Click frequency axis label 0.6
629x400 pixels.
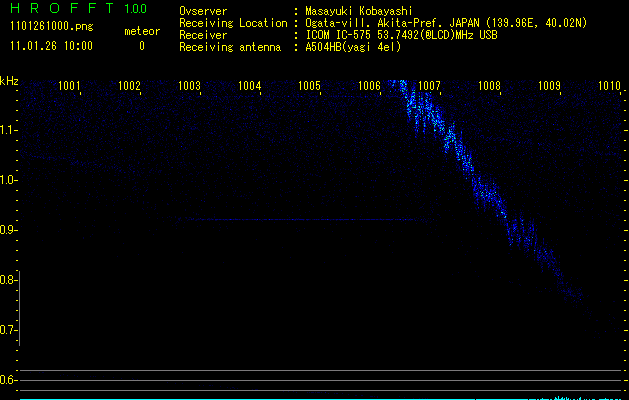point(8,380)
